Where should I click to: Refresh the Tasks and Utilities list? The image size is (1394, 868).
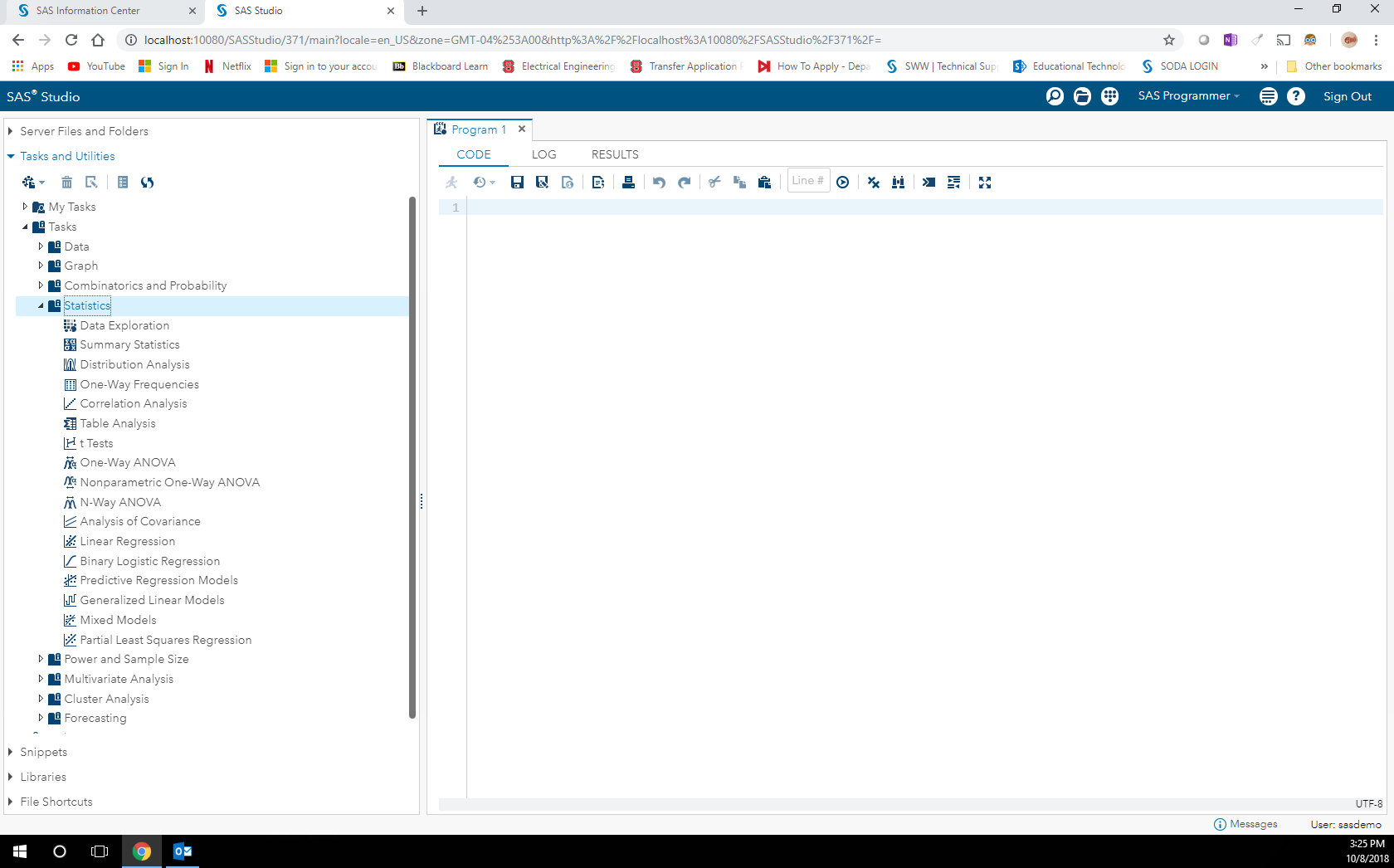point(148,182)
